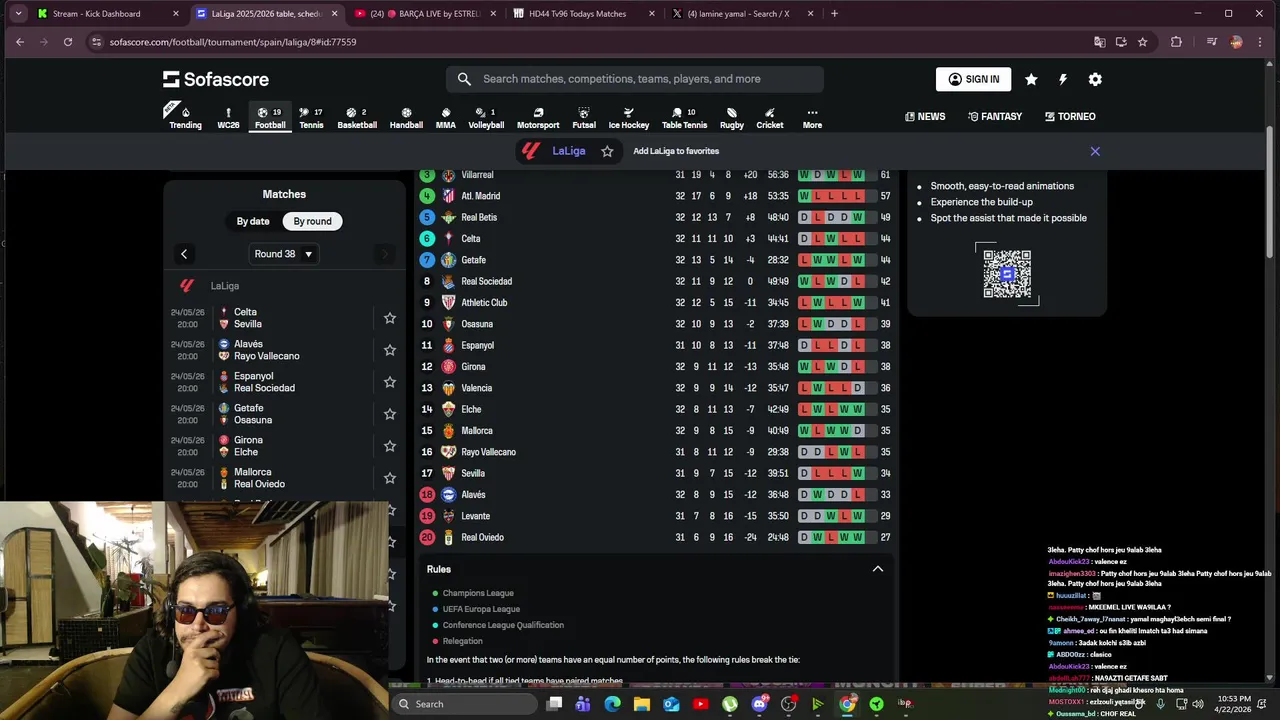This screenshot has height=720, width=1280.
Task: Open Chrome extensions puzzle icon
Action: click(1176, 42)
